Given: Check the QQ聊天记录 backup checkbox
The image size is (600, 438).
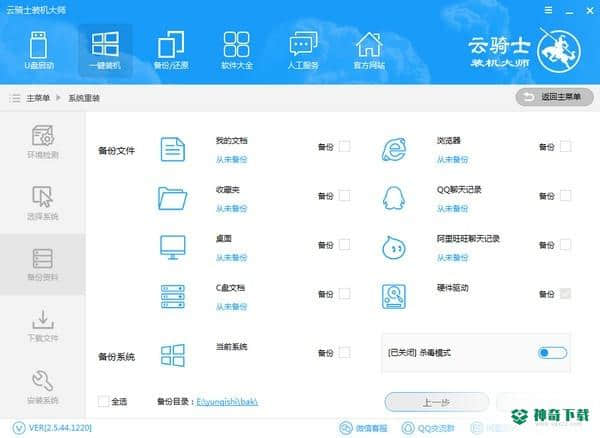Looking at the screenshot, I should (565, 195).
